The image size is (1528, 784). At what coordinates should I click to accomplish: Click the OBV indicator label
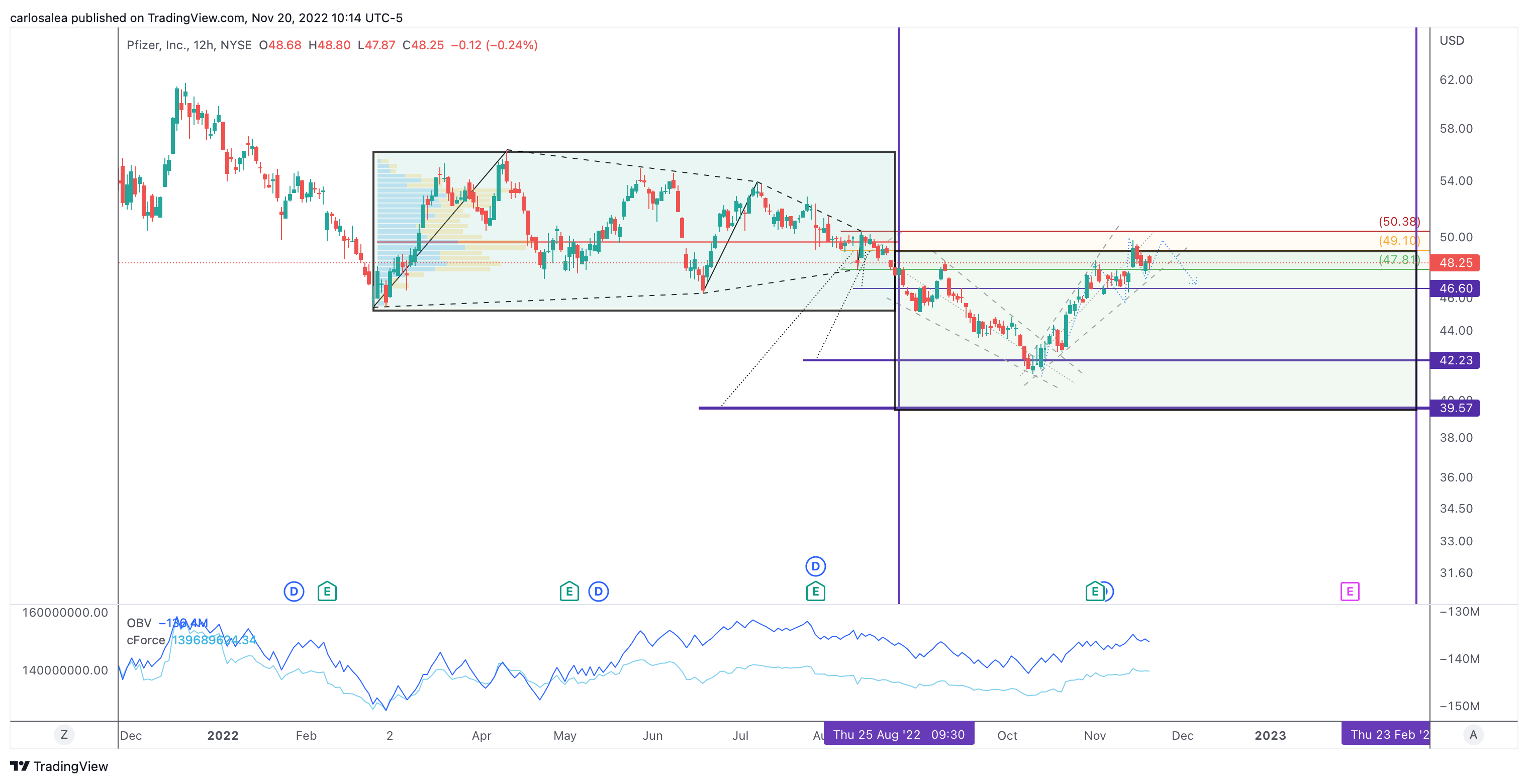point(139,623)
